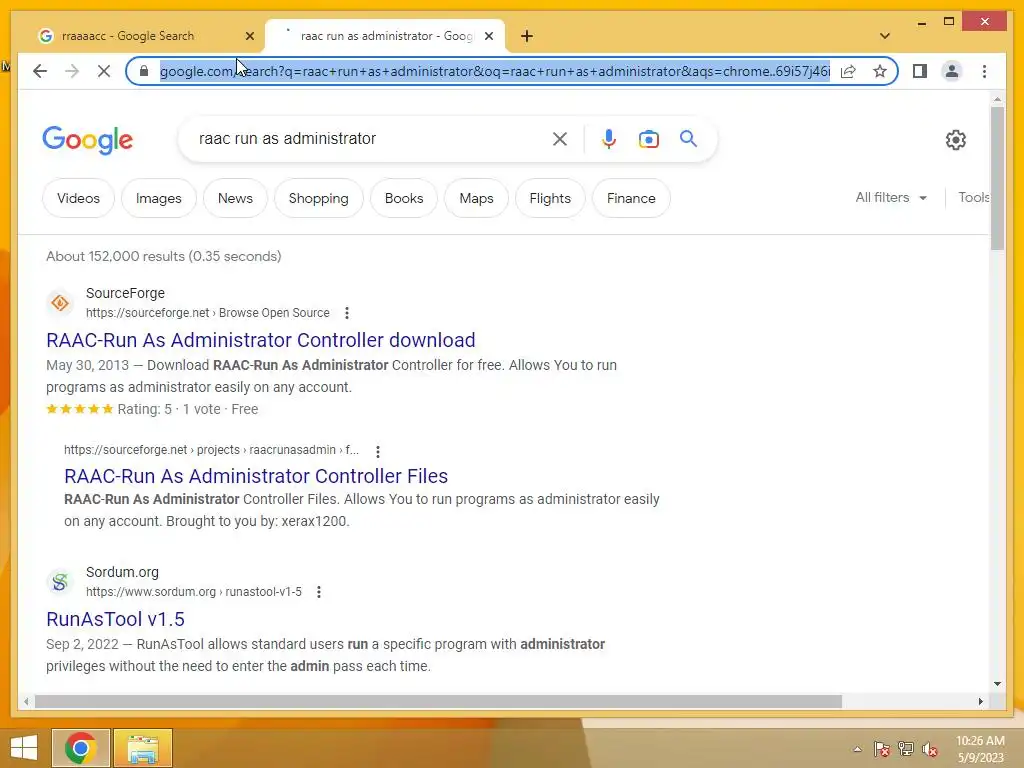Click the sordum.org runastool-v1-5 URL
This screenshot has width=1024, height=768.
tap(194, 592)
